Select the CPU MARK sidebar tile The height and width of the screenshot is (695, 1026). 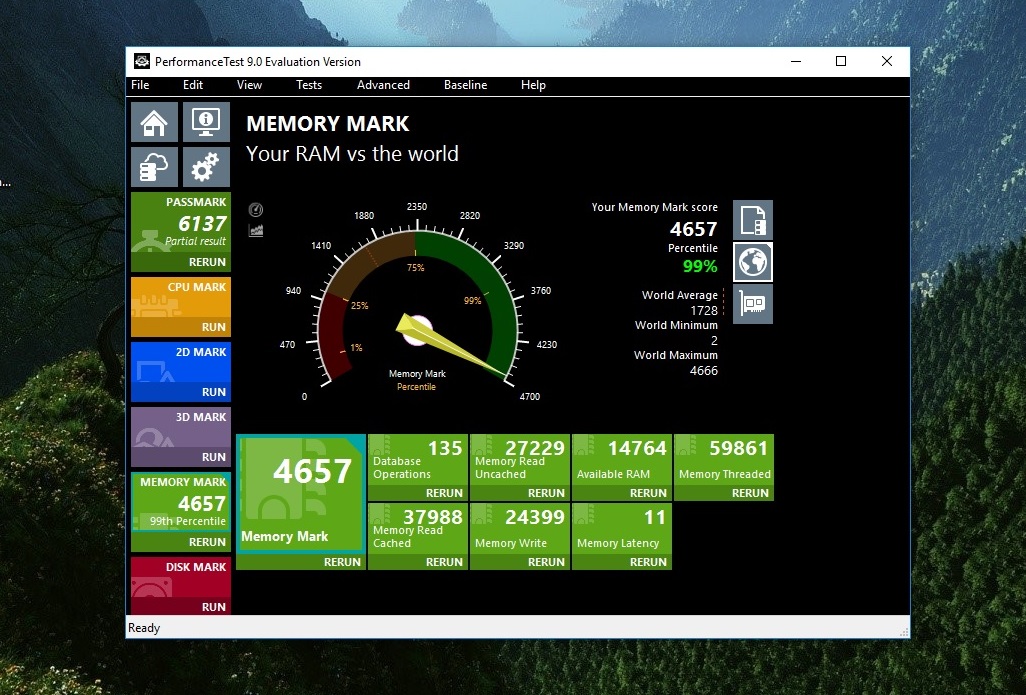pyautogui.click(x=181, y=298)
